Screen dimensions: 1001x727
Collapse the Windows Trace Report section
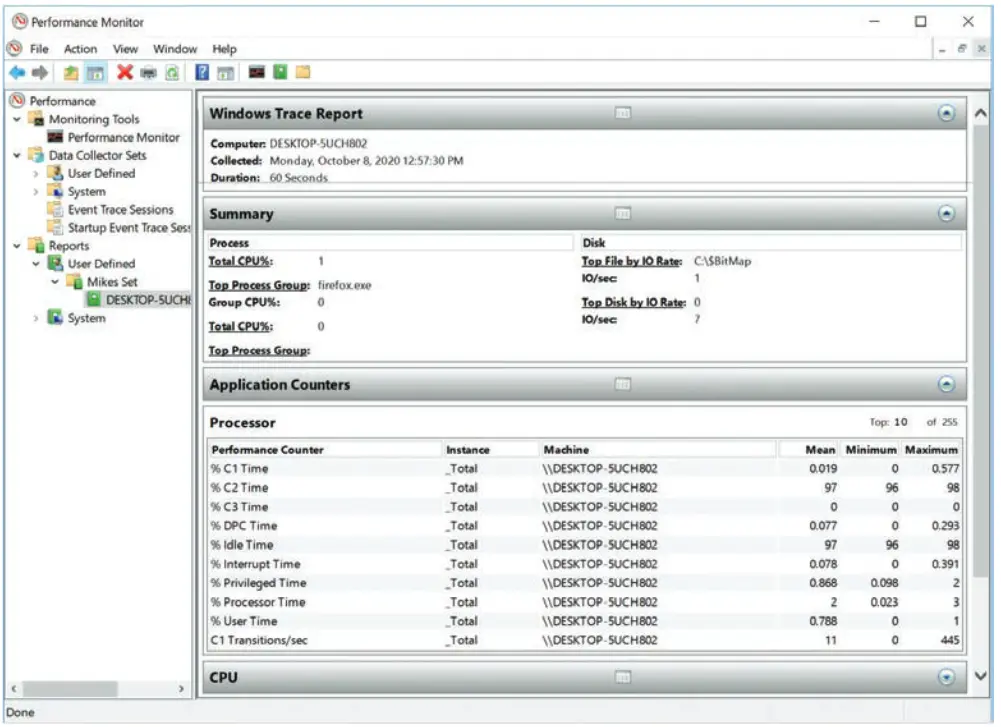tap(946, 114)
